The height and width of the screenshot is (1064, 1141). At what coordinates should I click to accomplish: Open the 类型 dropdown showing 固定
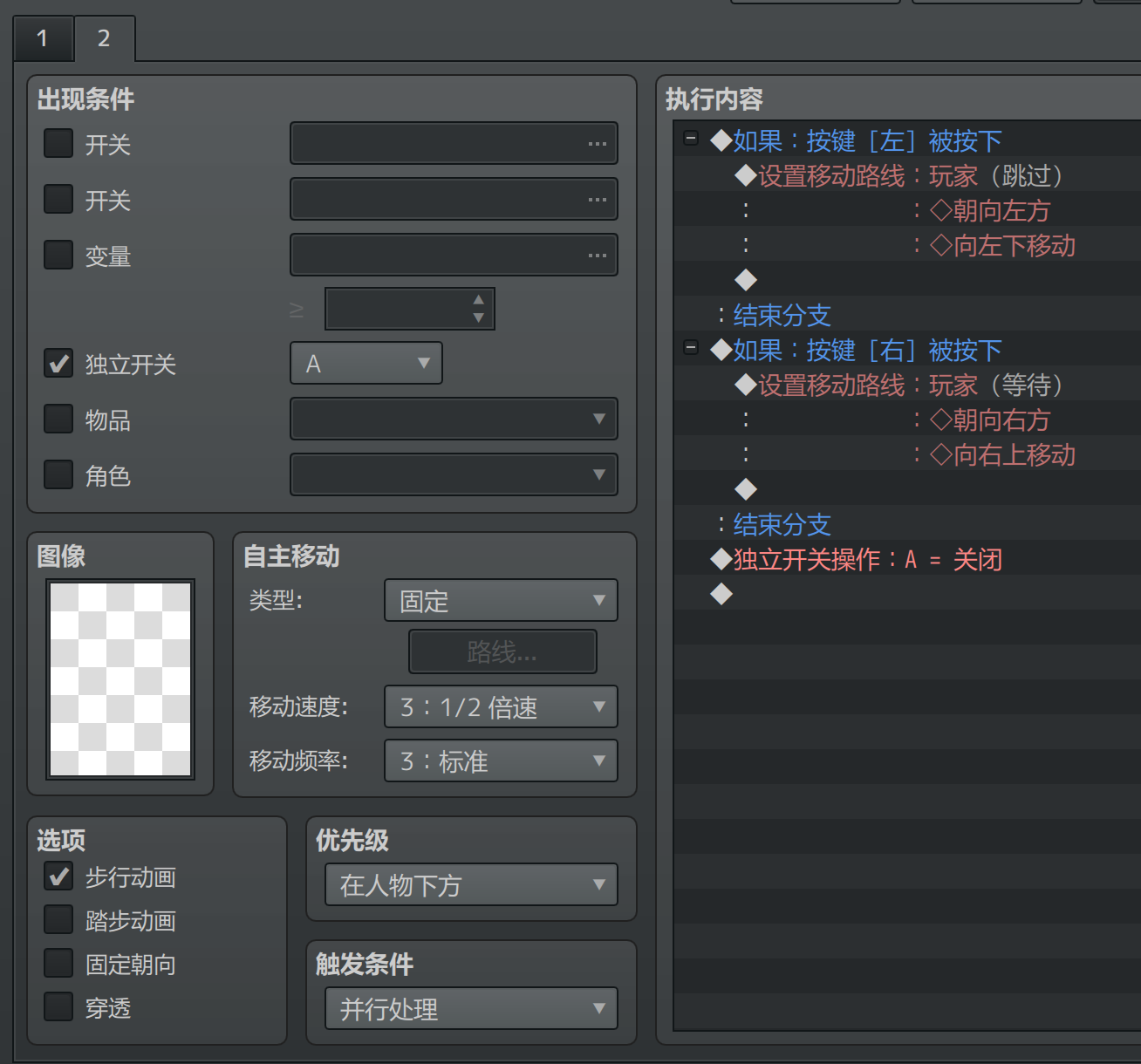(x=501, y=600)
